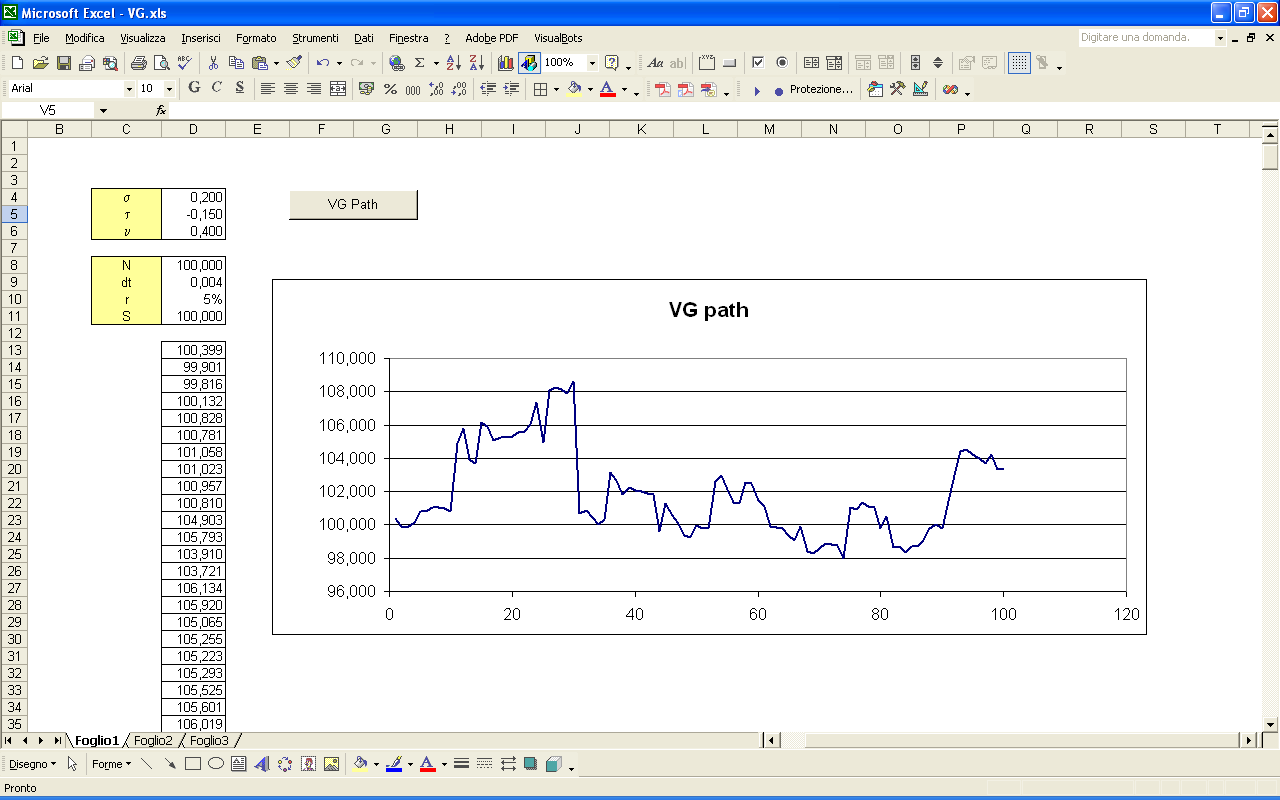Screen dimensions: 1280x800
Task: Open the Inserisci menu
Action: tap(201, 38)
